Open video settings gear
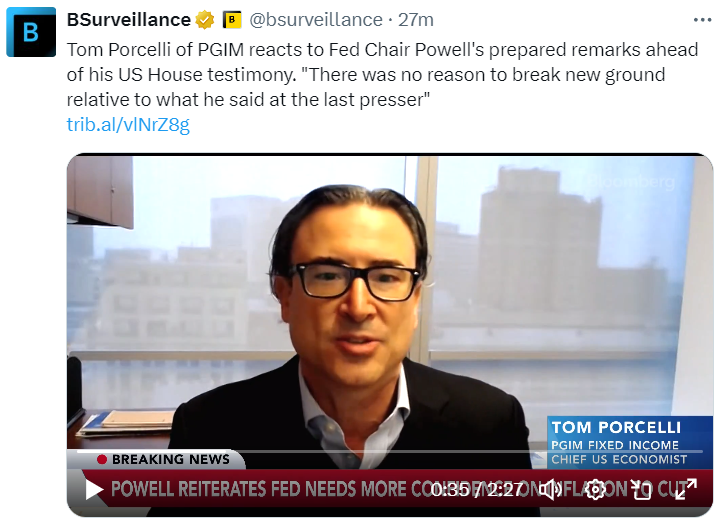 click(x=595, y=489)
